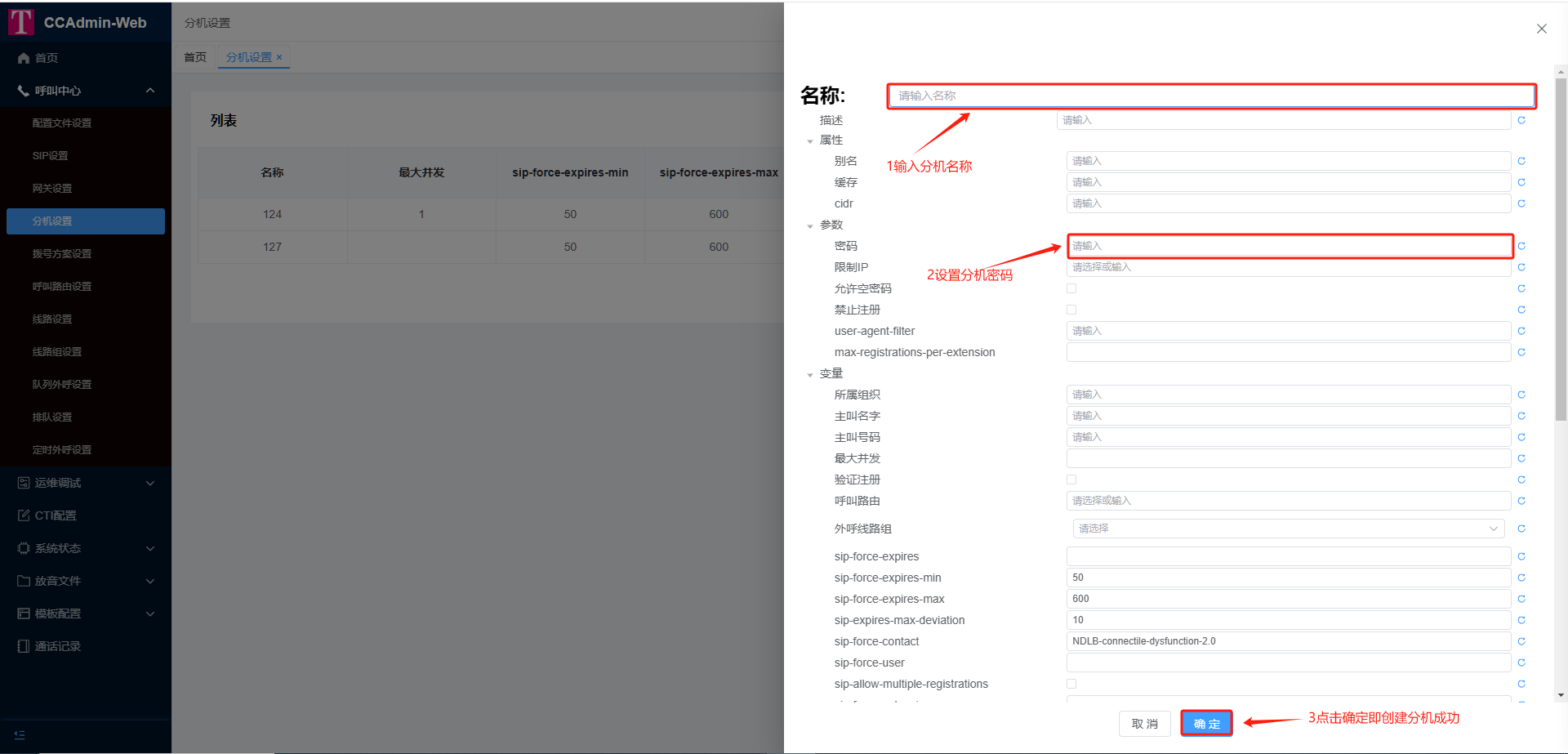This screenshot has width=1568, height=754.
Task: Click the 确定 button
Action: coord(1206,724)
